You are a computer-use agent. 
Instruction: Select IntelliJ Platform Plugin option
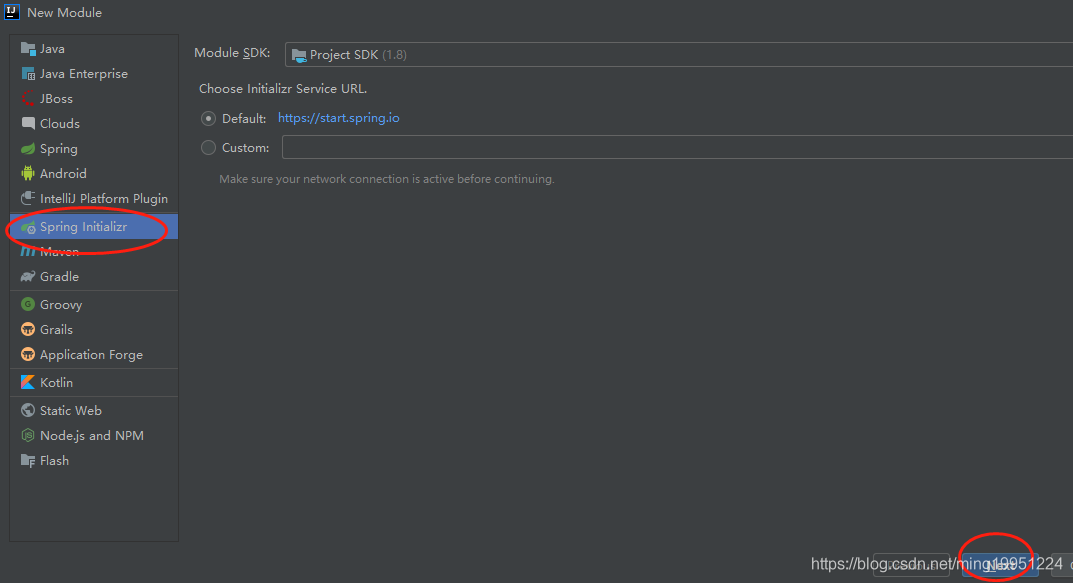(x=103, y=198)
